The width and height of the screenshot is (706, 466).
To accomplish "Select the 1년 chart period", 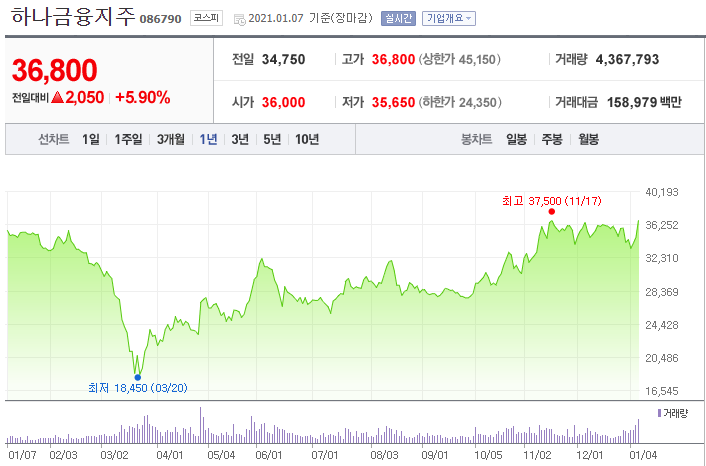I will click(208, 139).
